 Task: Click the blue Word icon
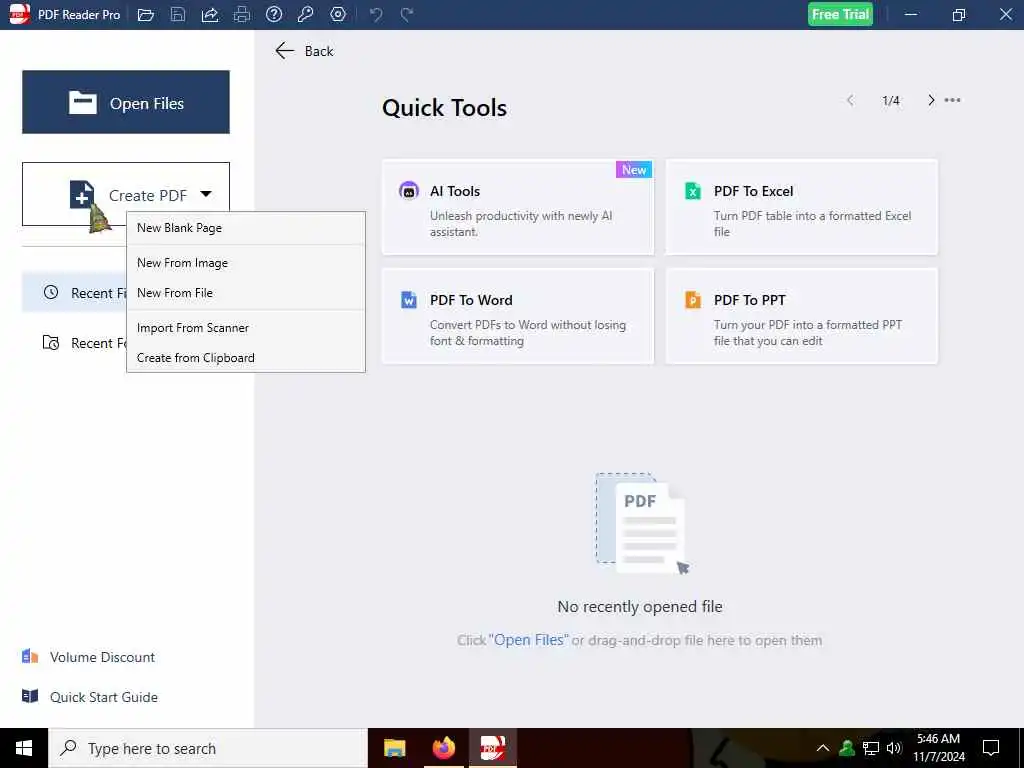409,300
